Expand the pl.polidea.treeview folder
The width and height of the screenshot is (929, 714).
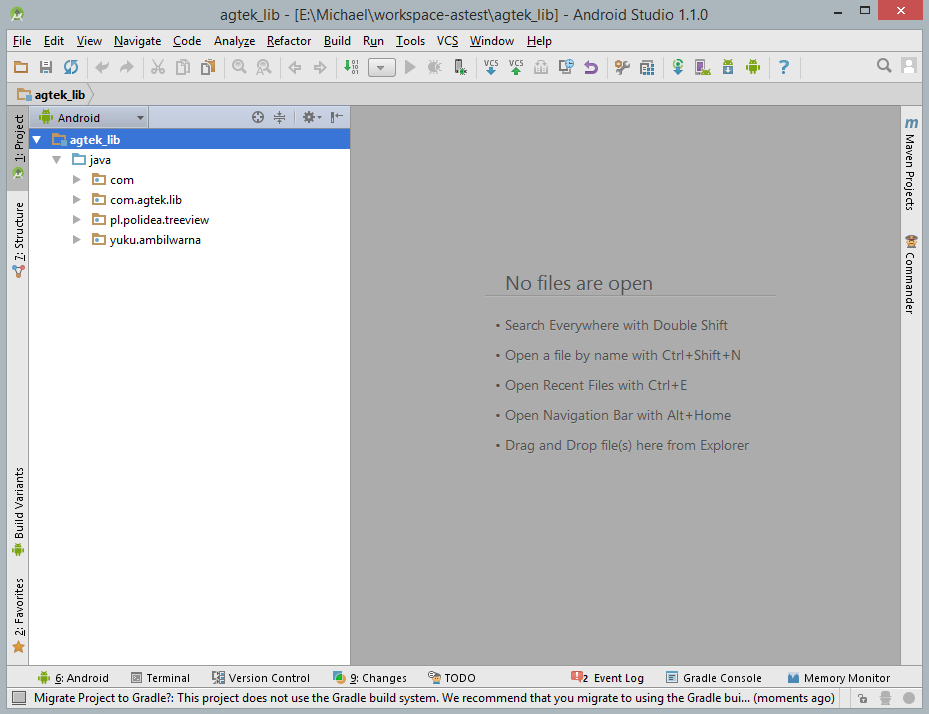[77, 219]
